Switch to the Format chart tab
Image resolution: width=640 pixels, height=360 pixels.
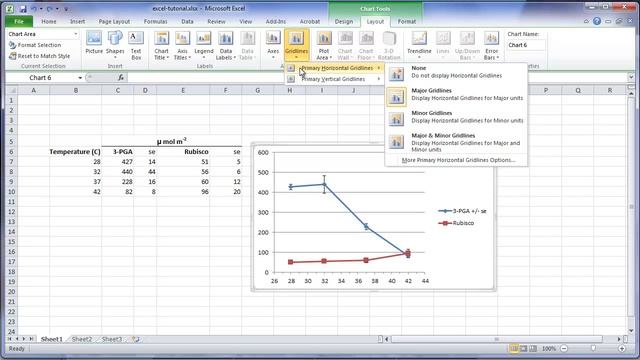pyautogui.click(x=407, y=21)
